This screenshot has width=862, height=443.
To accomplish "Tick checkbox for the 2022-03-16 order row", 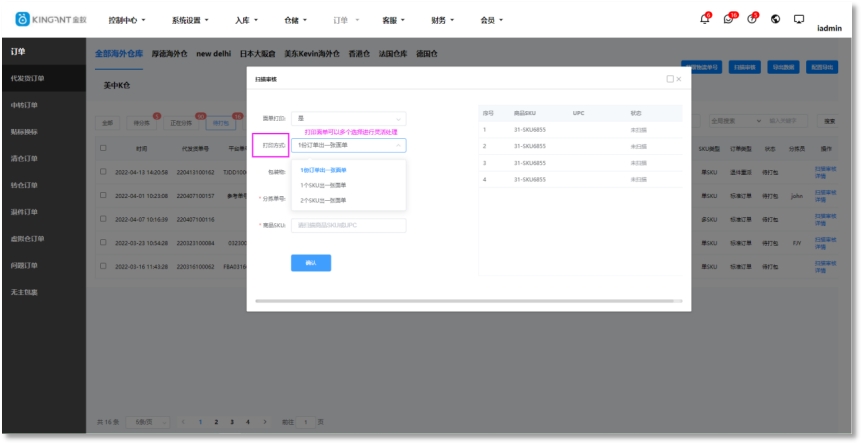I will (103, 267).
